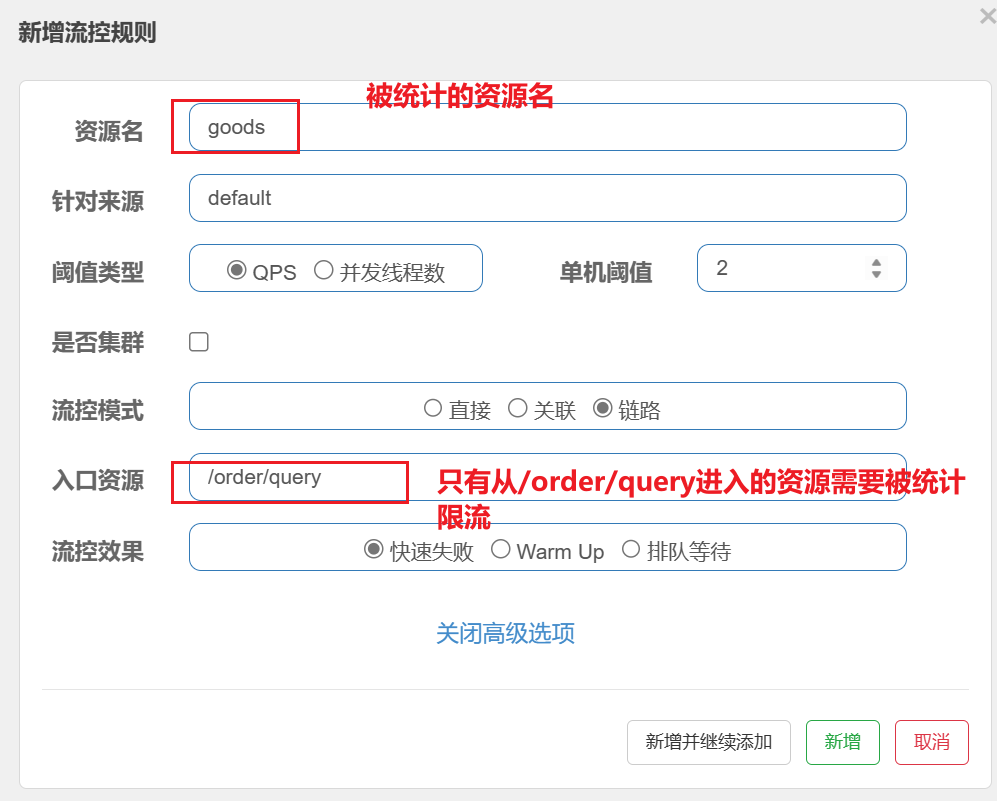Image resolution: width=997 pixels, height=801 pixels.
Task: Click the 资源名 label text
Action: point(109,131)
